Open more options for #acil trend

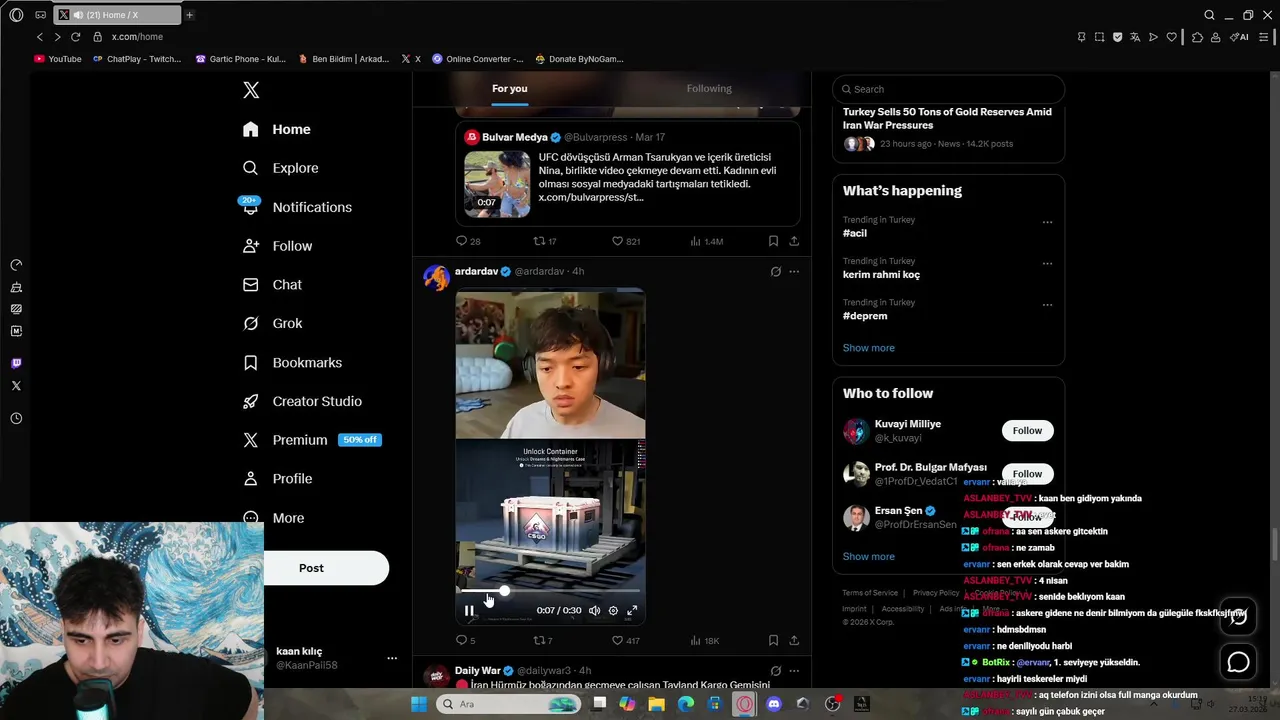click(1047, 222)
